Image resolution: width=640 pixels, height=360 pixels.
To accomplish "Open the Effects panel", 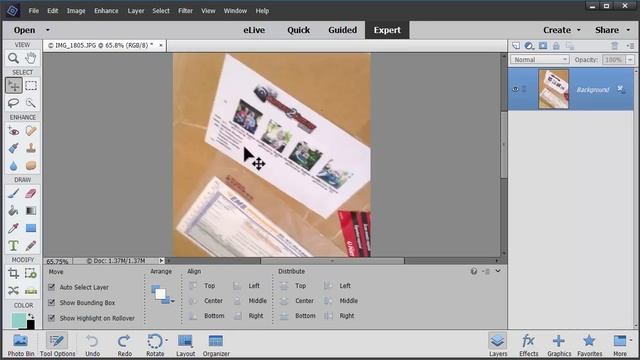I will pyautogui.click(x=529, y=345).
